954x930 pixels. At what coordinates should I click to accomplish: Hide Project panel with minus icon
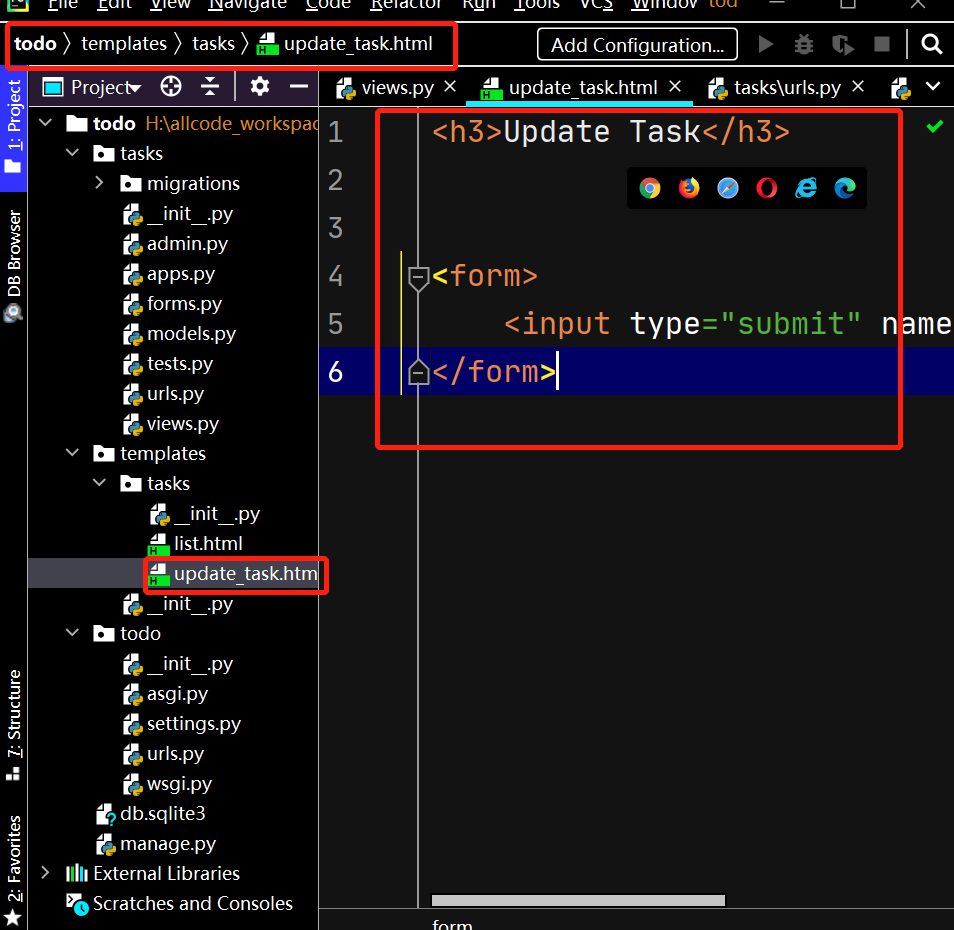coord(299,87)
